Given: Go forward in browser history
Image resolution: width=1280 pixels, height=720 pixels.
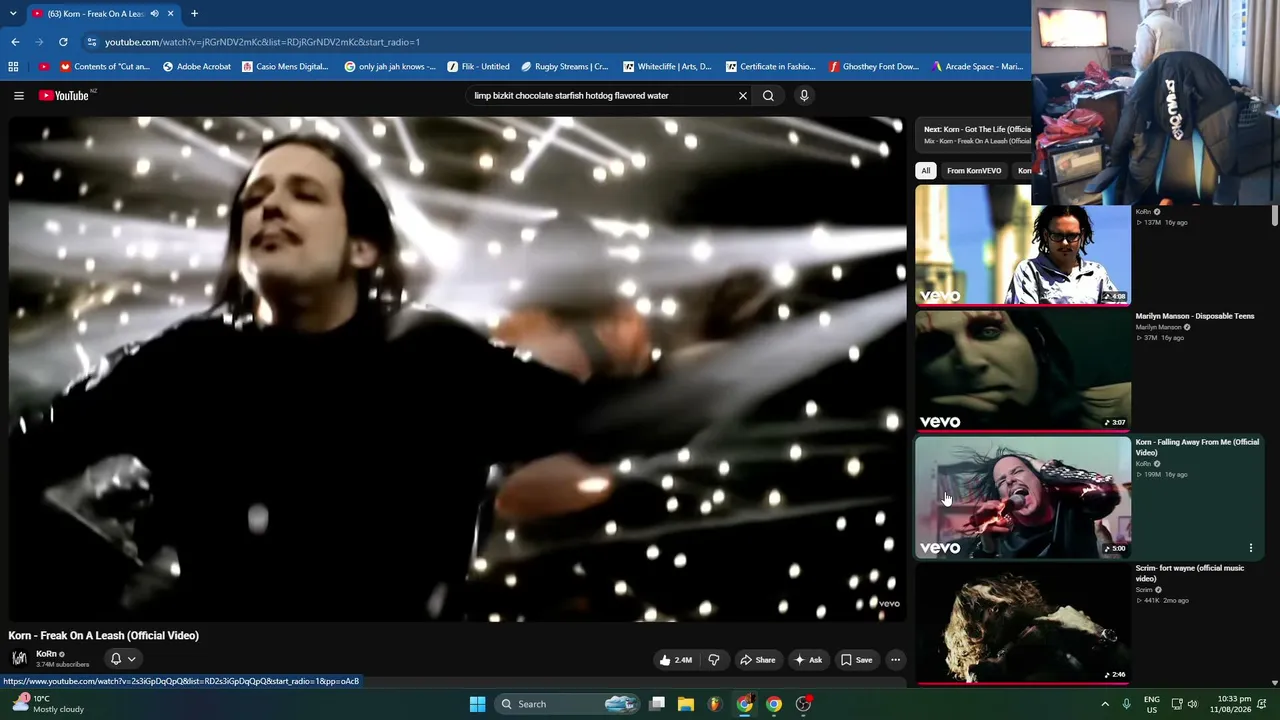Looking at the screenshot, I should 39,42.
